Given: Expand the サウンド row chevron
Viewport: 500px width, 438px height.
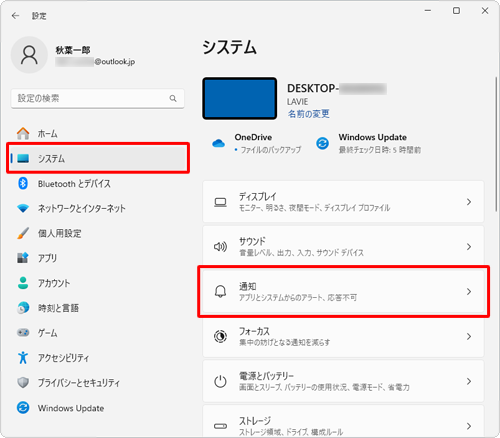Looking at the screenshot, I should (469, 247).
